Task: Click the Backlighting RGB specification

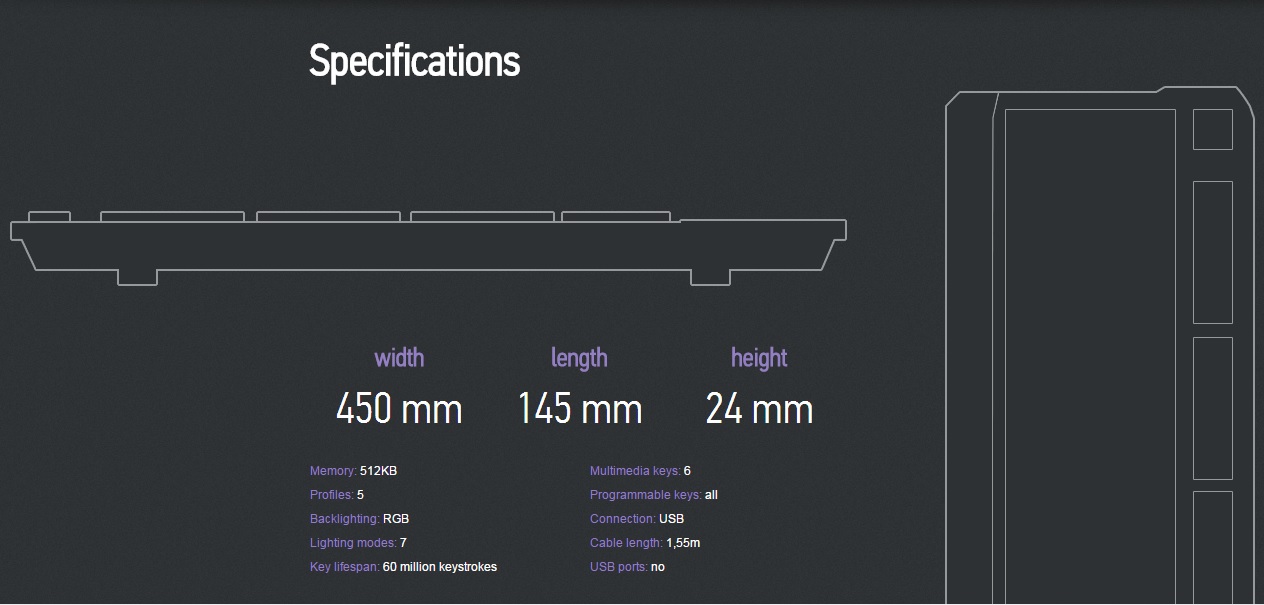Action: (x=359, y=519)
